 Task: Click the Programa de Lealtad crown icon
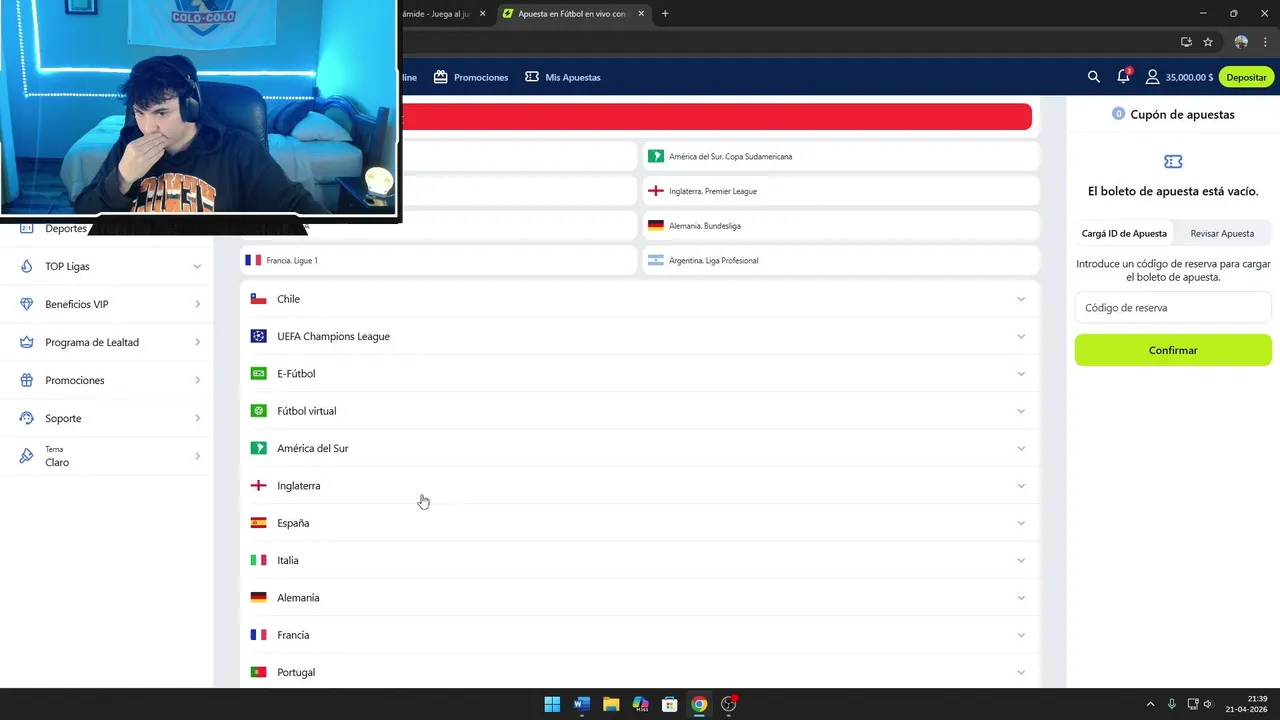coord(26,342)
